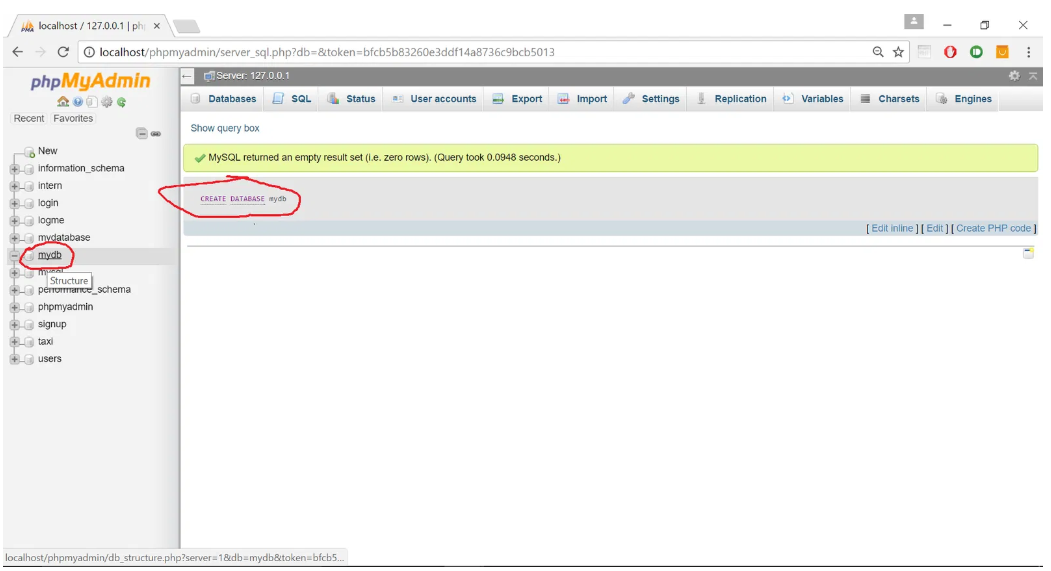Collapse all navigation tree items icon
The image size is (1051, 571).
coord(142,134)
